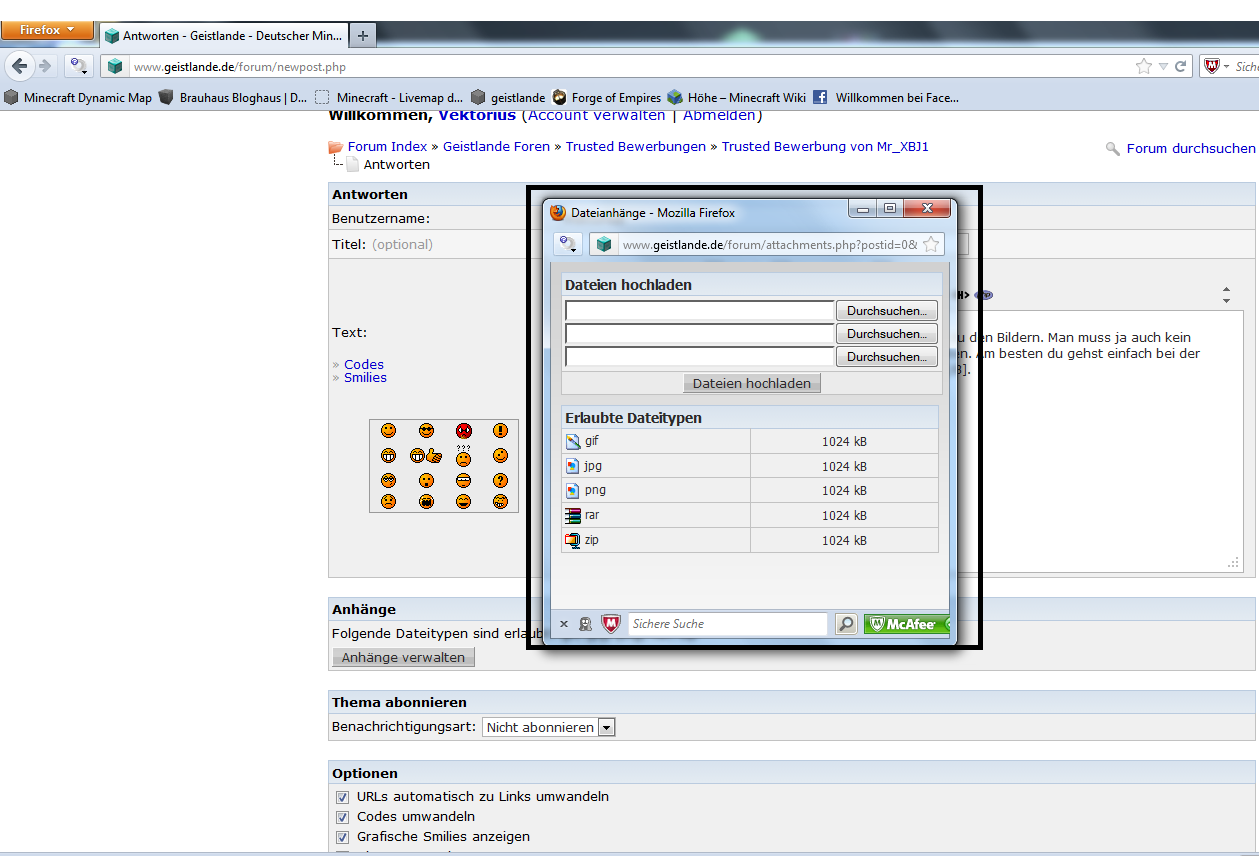Click the first file path input field

(x=699, y=311)
